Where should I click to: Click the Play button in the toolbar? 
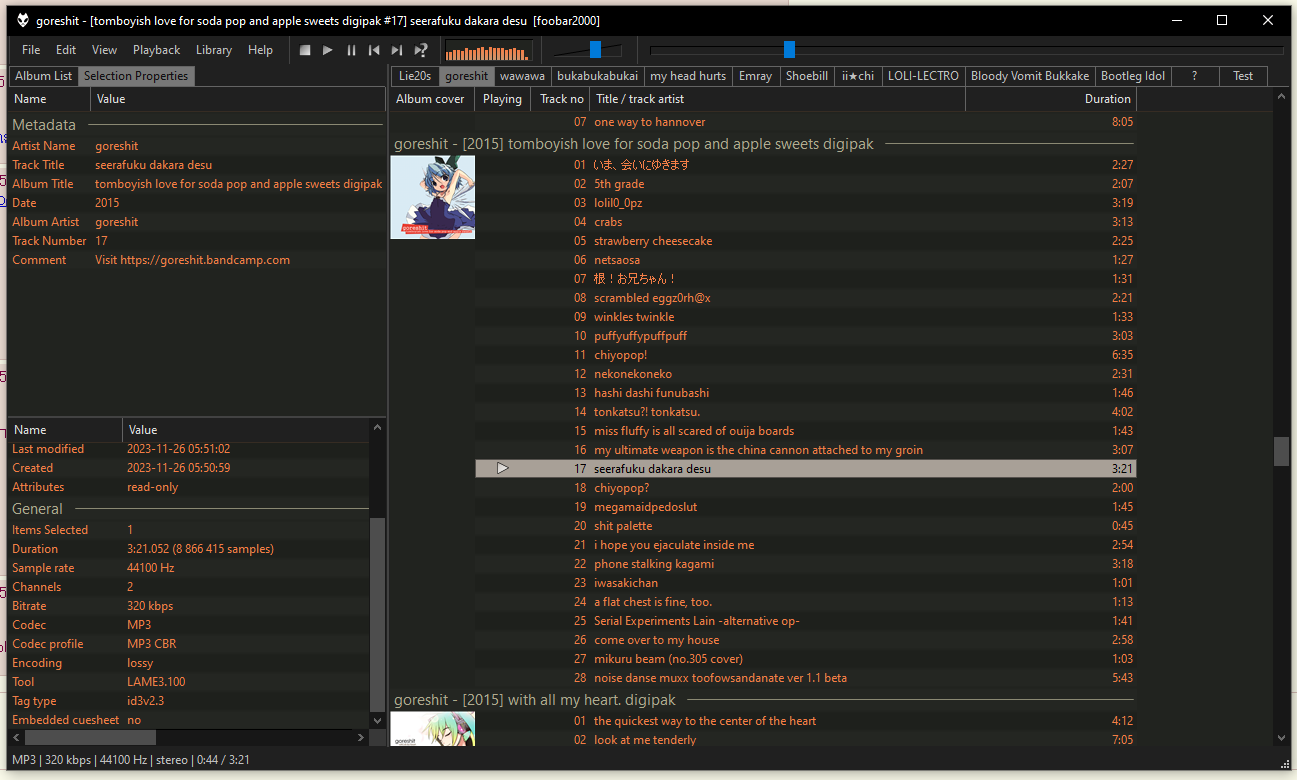tap(328, 50)
